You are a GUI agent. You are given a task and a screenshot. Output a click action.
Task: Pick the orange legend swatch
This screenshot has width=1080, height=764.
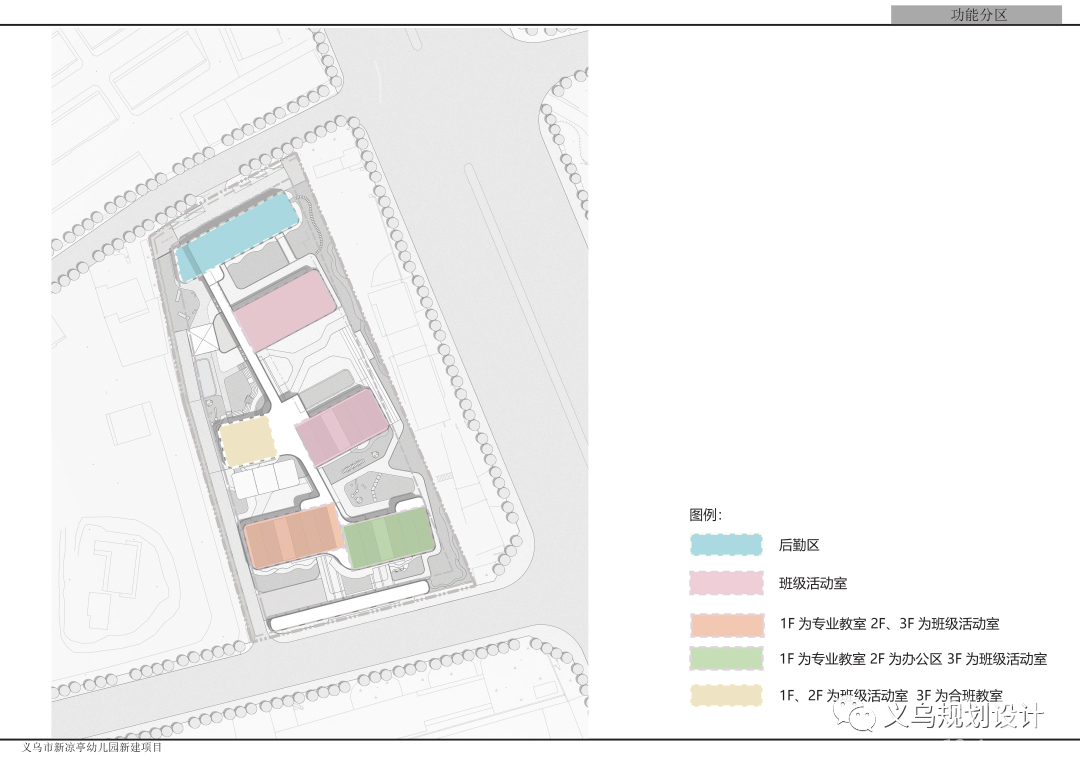(726, 623)
